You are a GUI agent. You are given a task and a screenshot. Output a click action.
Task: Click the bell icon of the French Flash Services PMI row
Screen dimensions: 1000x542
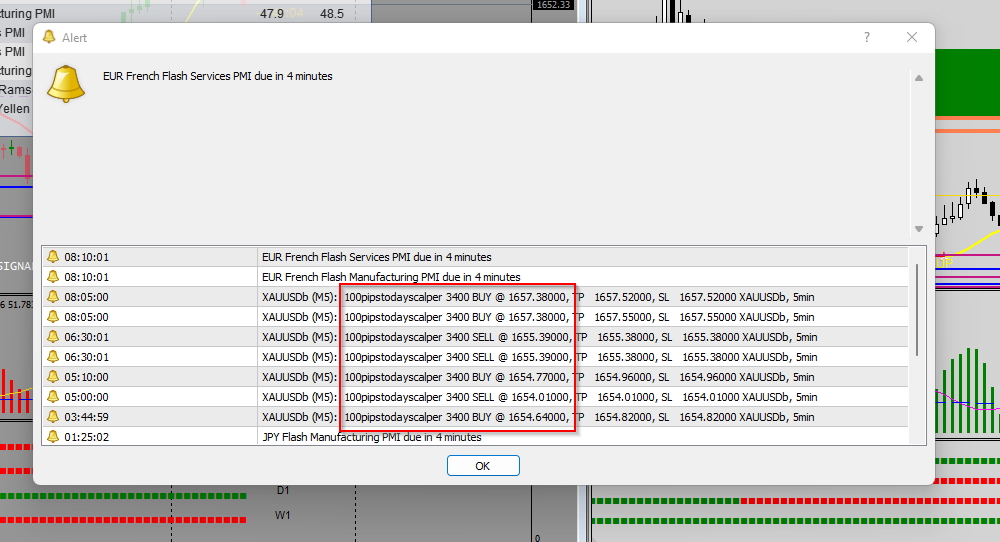tap(53, 256)
